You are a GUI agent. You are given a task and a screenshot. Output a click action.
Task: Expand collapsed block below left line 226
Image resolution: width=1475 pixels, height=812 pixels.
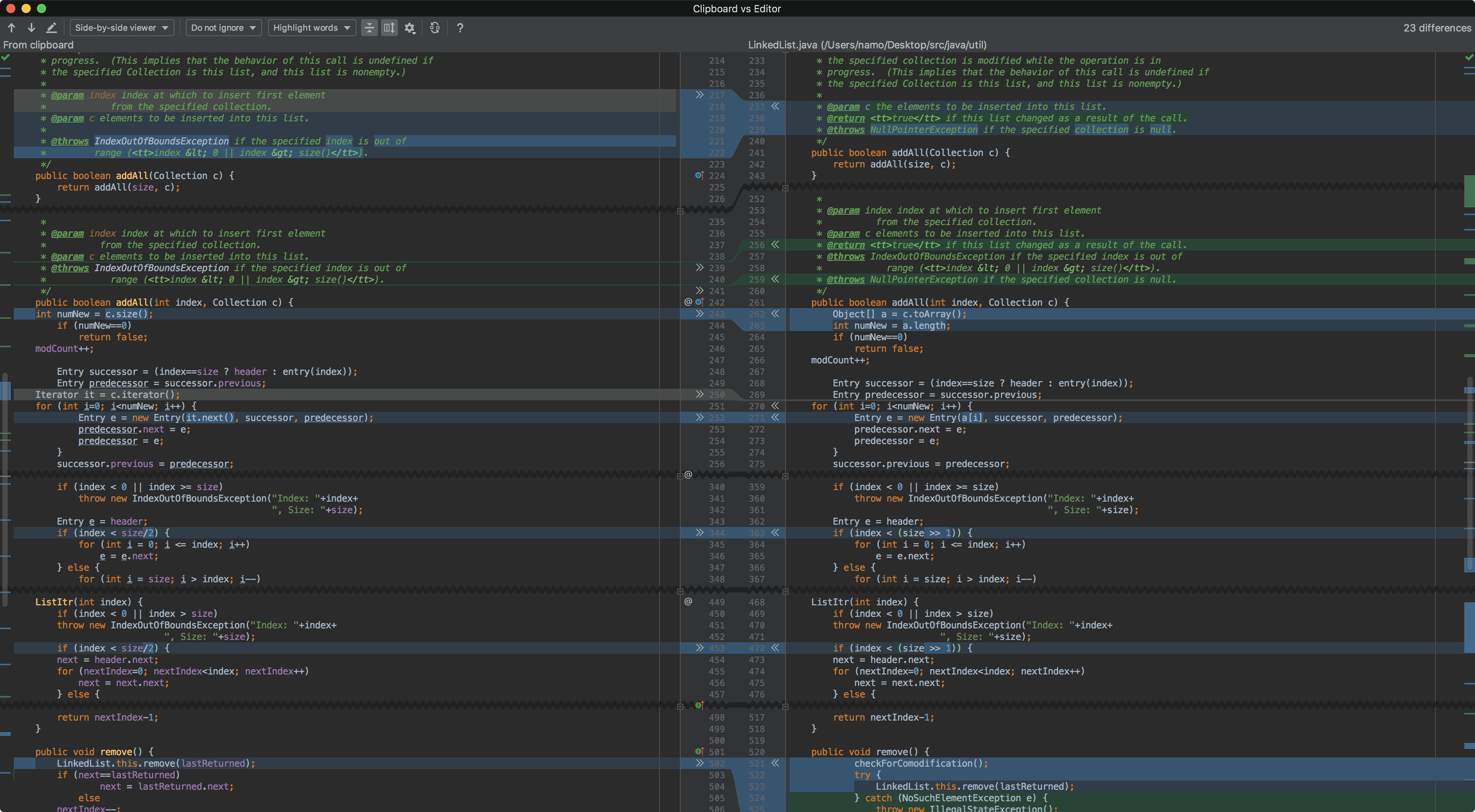pos(680,211)
